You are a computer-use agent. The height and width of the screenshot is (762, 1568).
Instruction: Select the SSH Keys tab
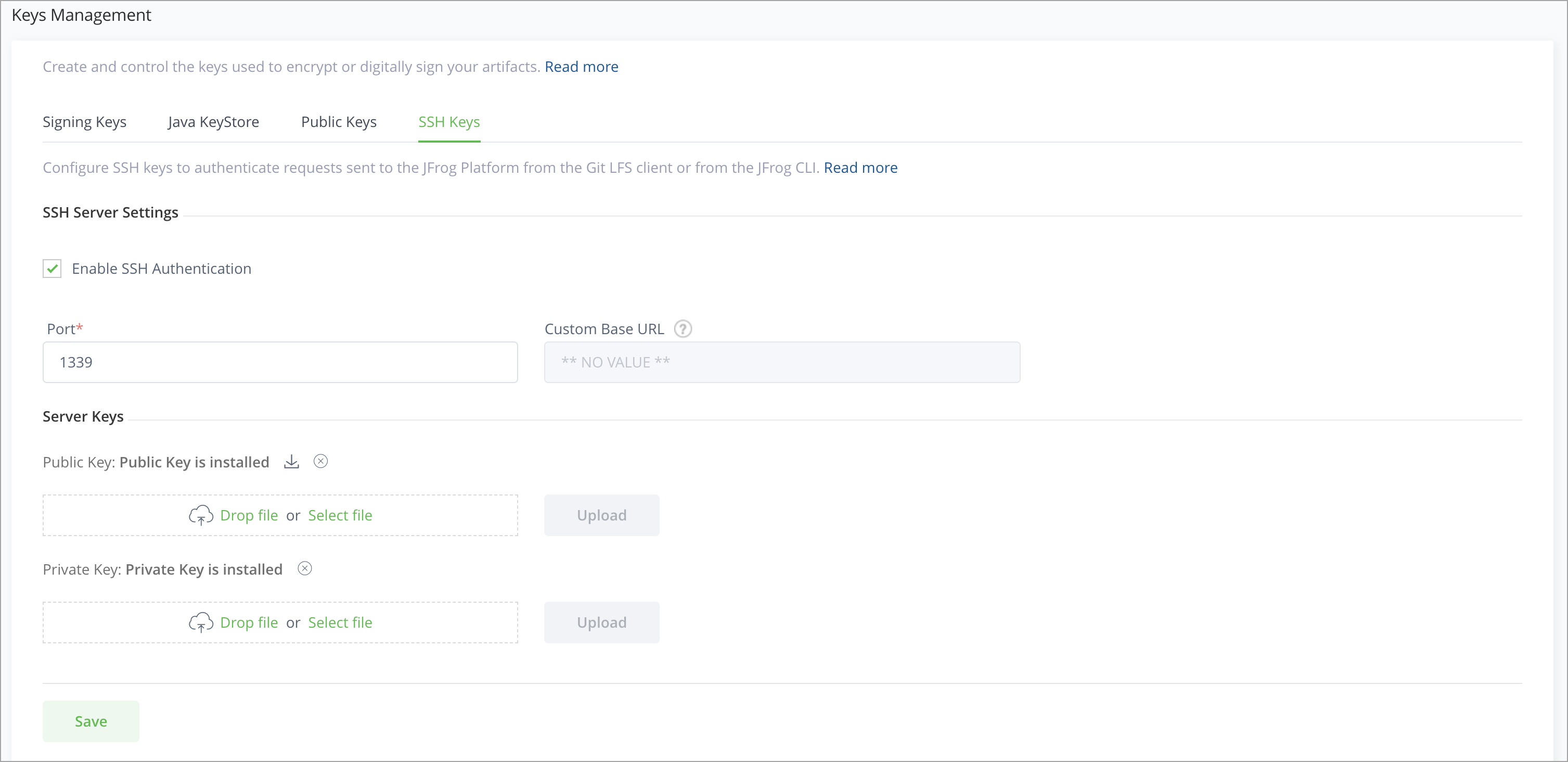point(449,122)
